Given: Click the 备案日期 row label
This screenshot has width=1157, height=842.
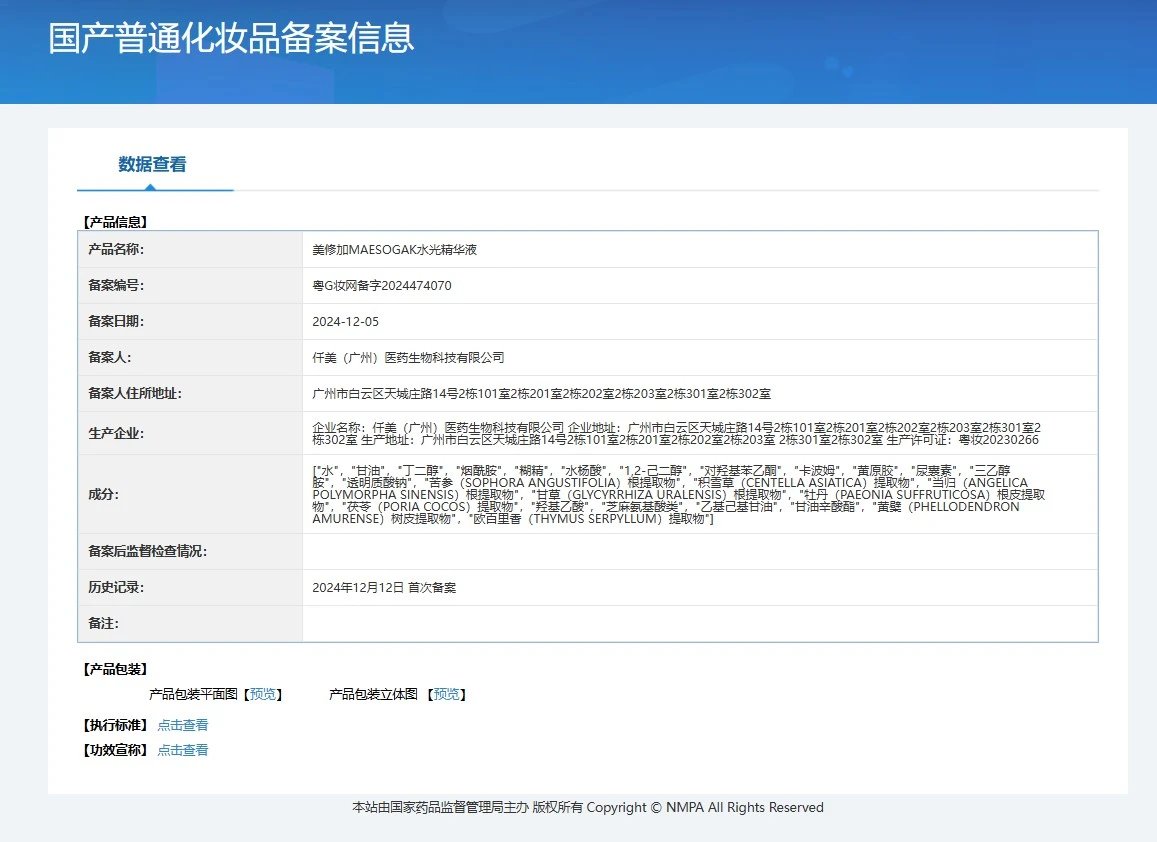Looking at the screenshot, I should pyautogui.click(x=116, y=322).
